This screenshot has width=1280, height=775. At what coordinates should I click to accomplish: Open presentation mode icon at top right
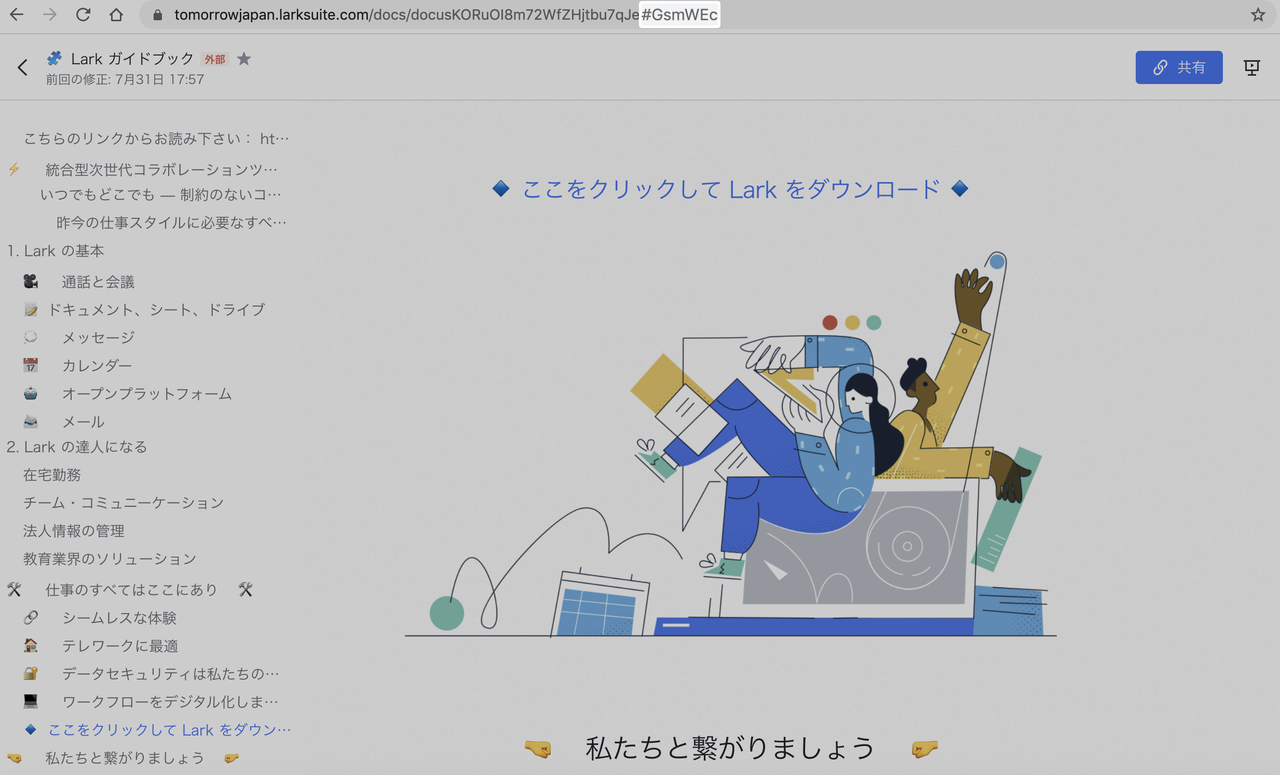point(1251,67)
